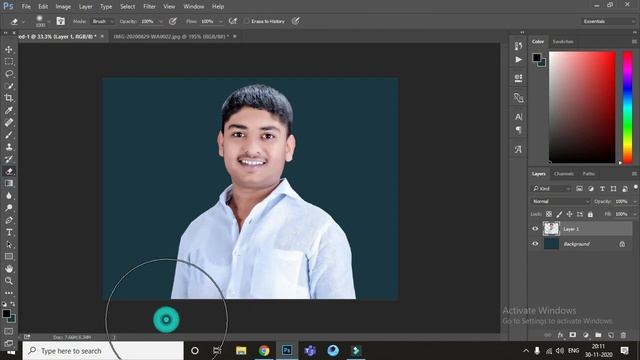The width and height of the screenshot is (640, 360).
Task: Open the Select menu
Action: tap(127, 7)
